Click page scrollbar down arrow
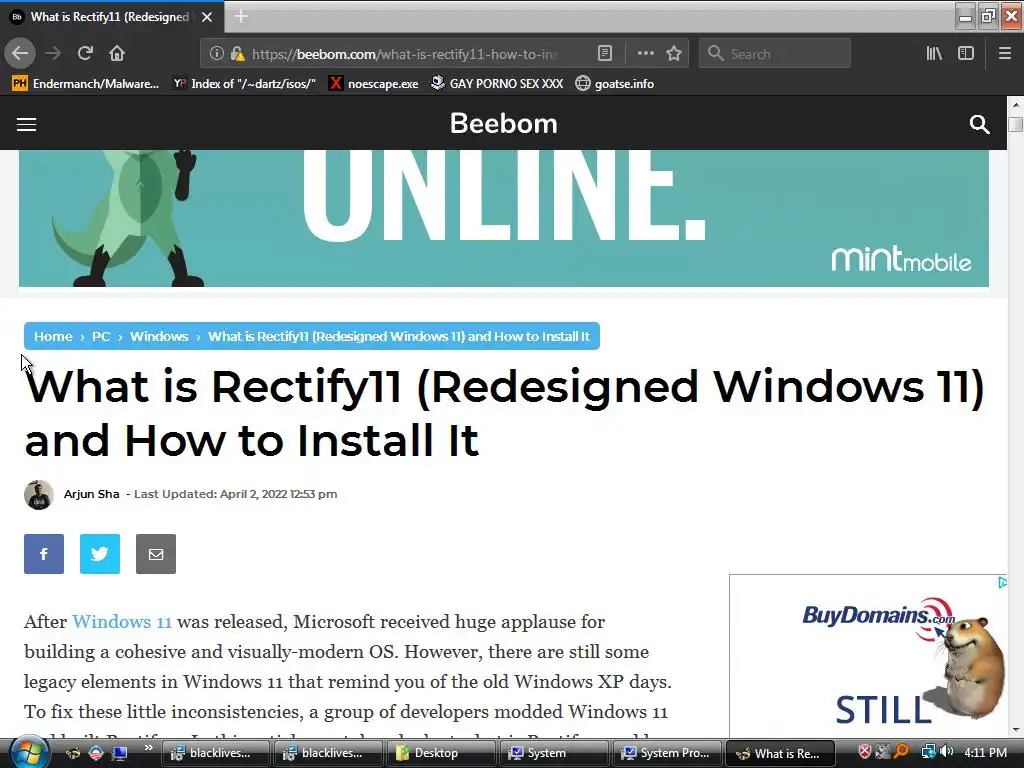The height and width of the screenshot is (768, 1024). pos(1016,730)
